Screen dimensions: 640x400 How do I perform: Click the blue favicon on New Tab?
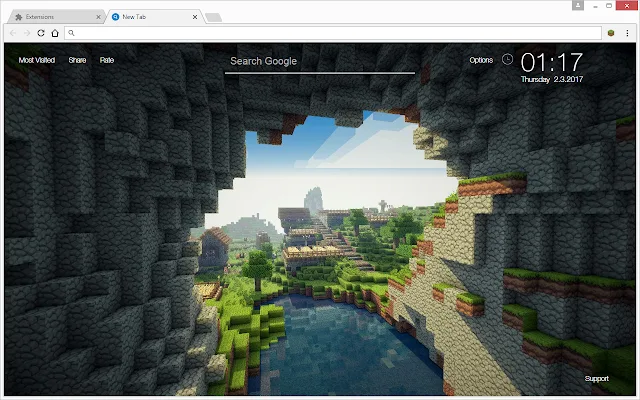(116, 17)
